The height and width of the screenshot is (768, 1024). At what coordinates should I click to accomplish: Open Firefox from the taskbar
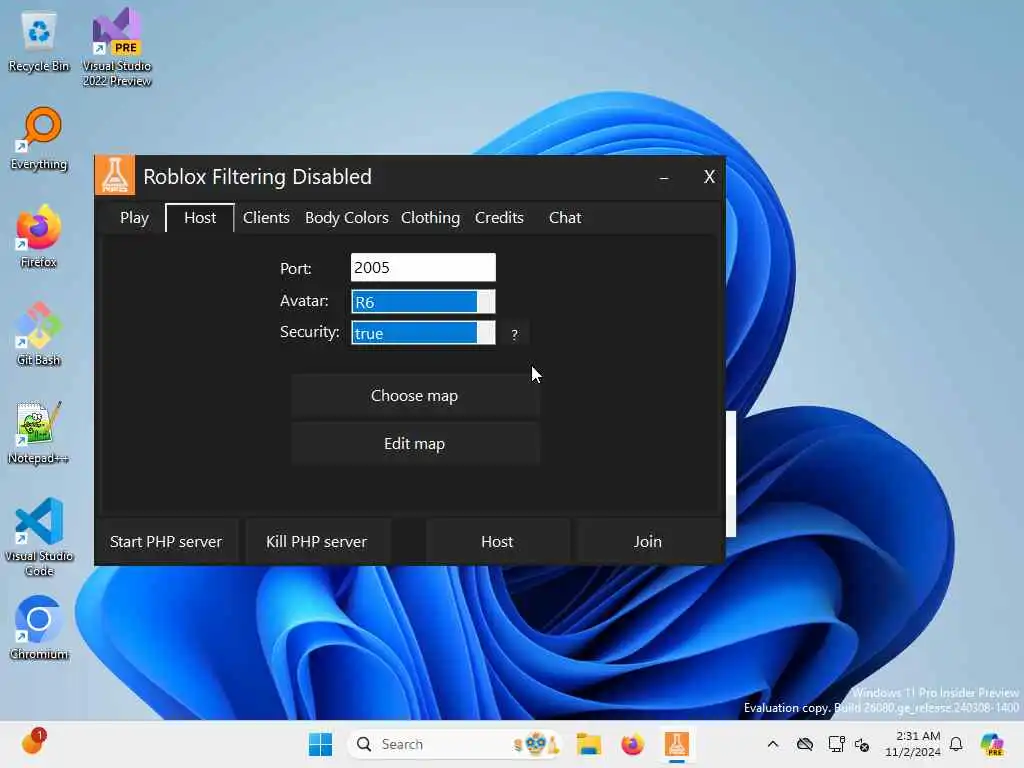click(x=632, y=744)
